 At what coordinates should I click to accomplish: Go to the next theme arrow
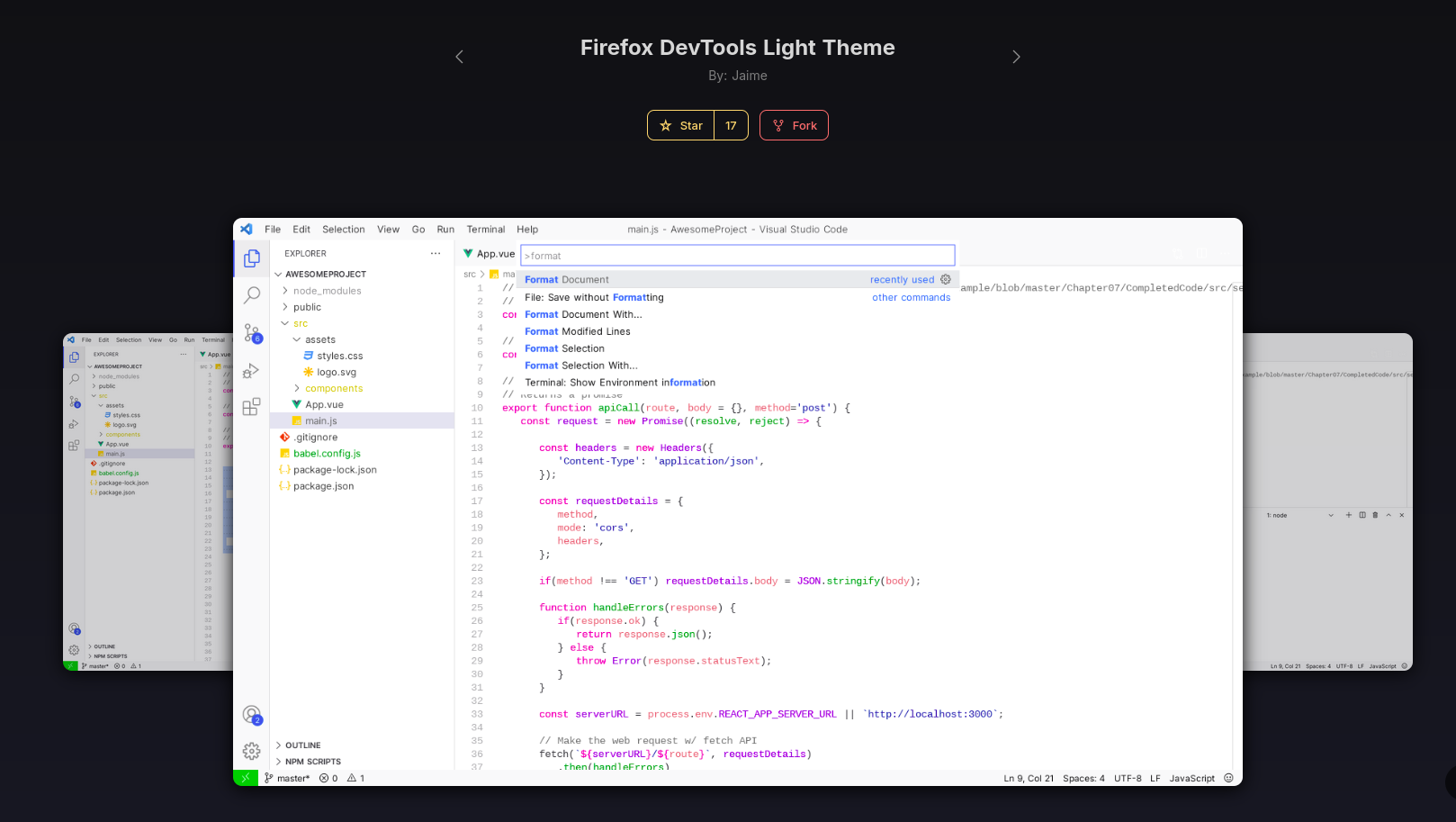(x=1016, y=57)
